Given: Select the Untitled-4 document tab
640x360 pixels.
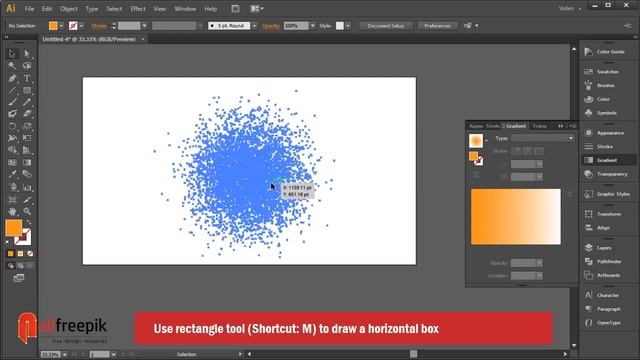Looking at the screenshot, I should tap(89, 39).
